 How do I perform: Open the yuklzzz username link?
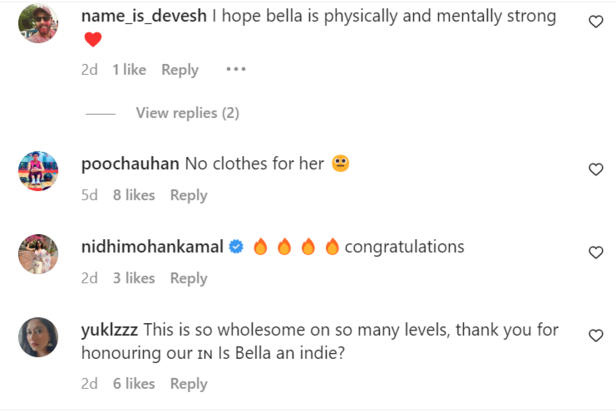[x=110, y=330]
